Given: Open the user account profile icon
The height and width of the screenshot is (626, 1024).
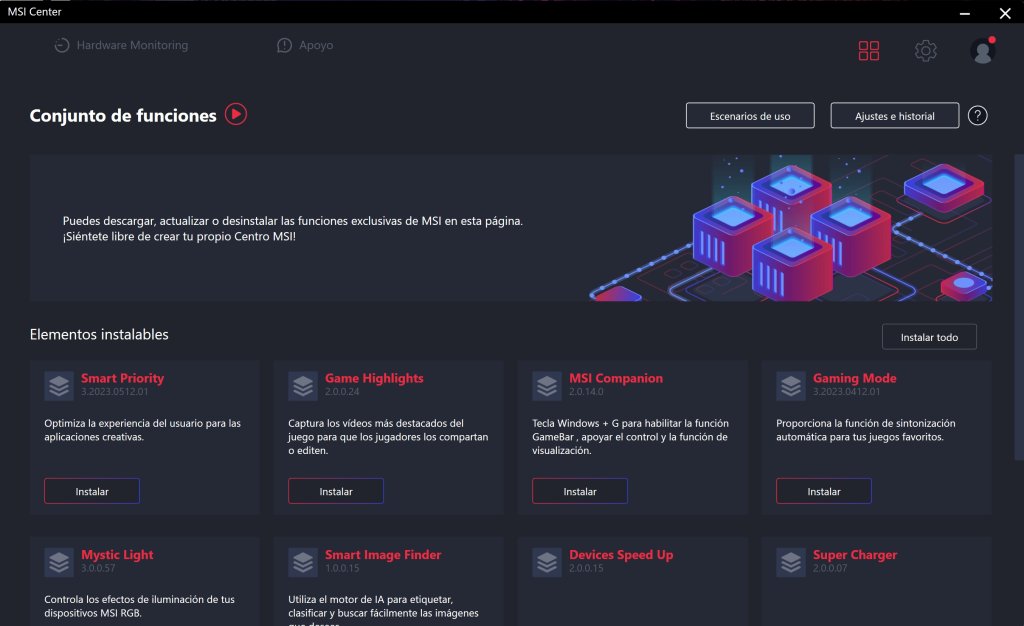Looking at the screenshot, I should (982, 50).
